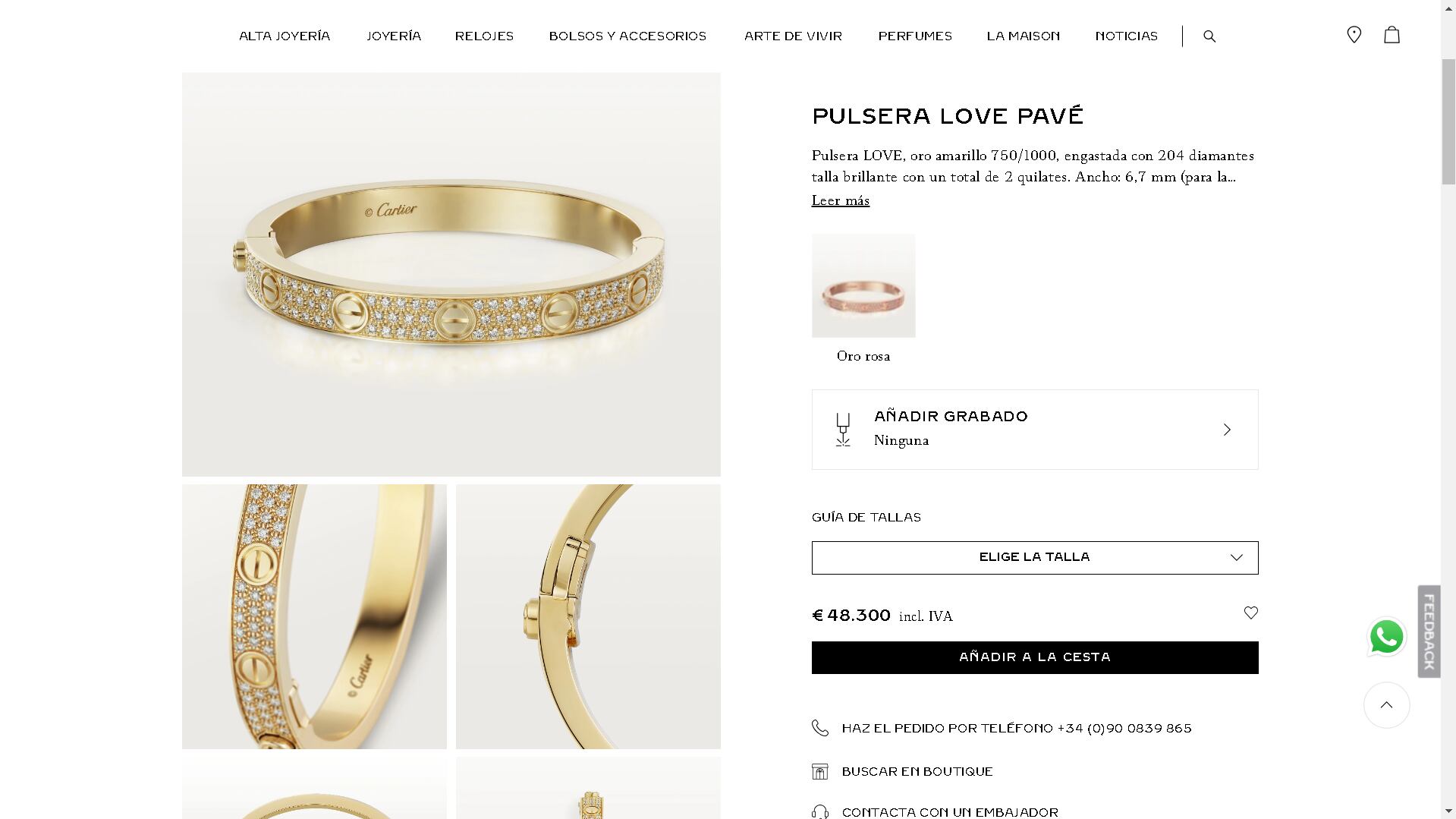Expand Añadir grabado with the chevron arrow

pyautogui.click(x=1227, y=430)
